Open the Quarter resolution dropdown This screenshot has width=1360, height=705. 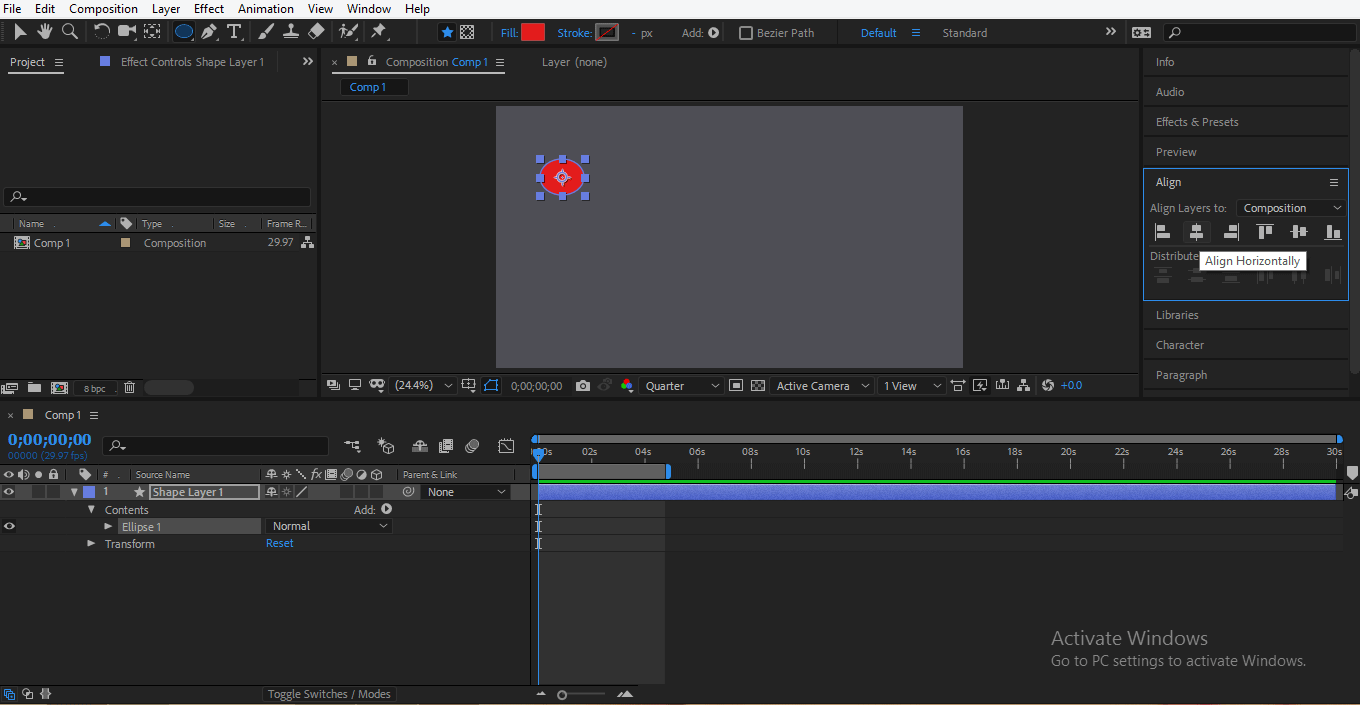681,386
